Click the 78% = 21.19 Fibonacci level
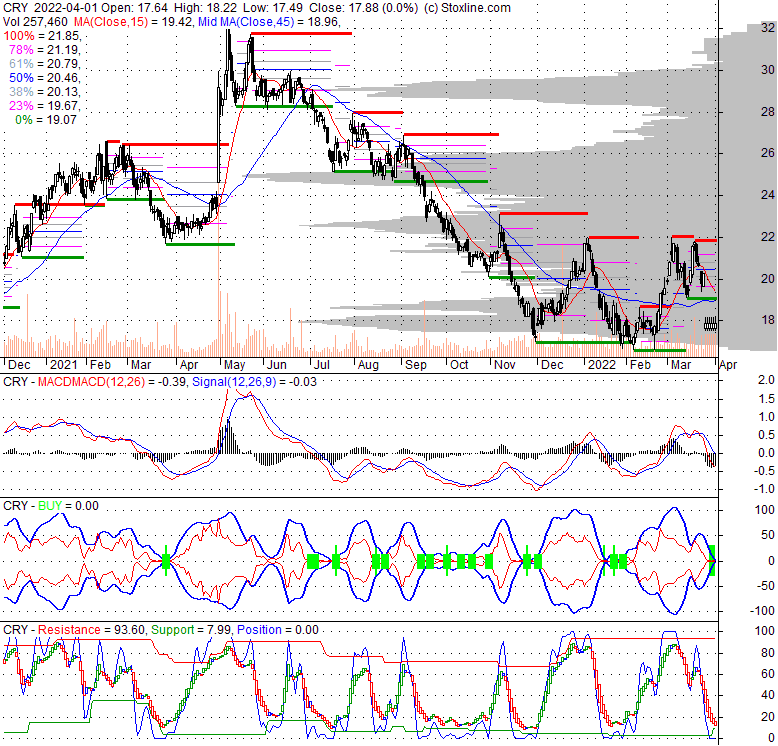 pyautogui.click(x=45, y=50)
